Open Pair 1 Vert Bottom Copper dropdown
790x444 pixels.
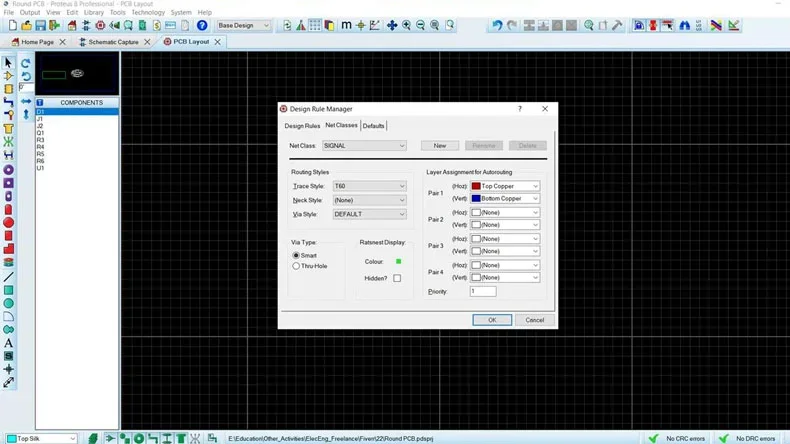tap(505, 199)
